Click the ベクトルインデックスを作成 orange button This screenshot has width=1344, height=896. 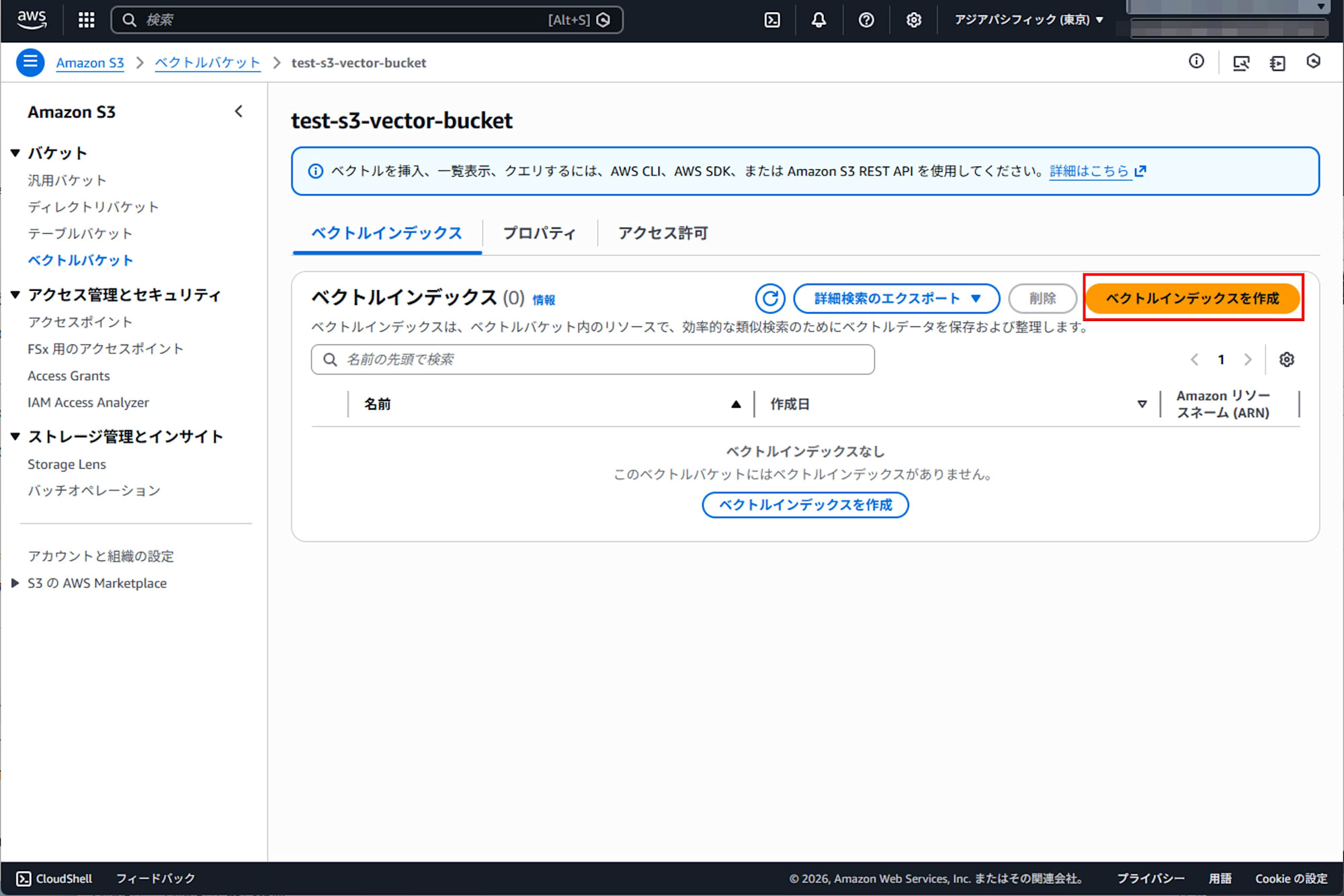(1193, 298)
